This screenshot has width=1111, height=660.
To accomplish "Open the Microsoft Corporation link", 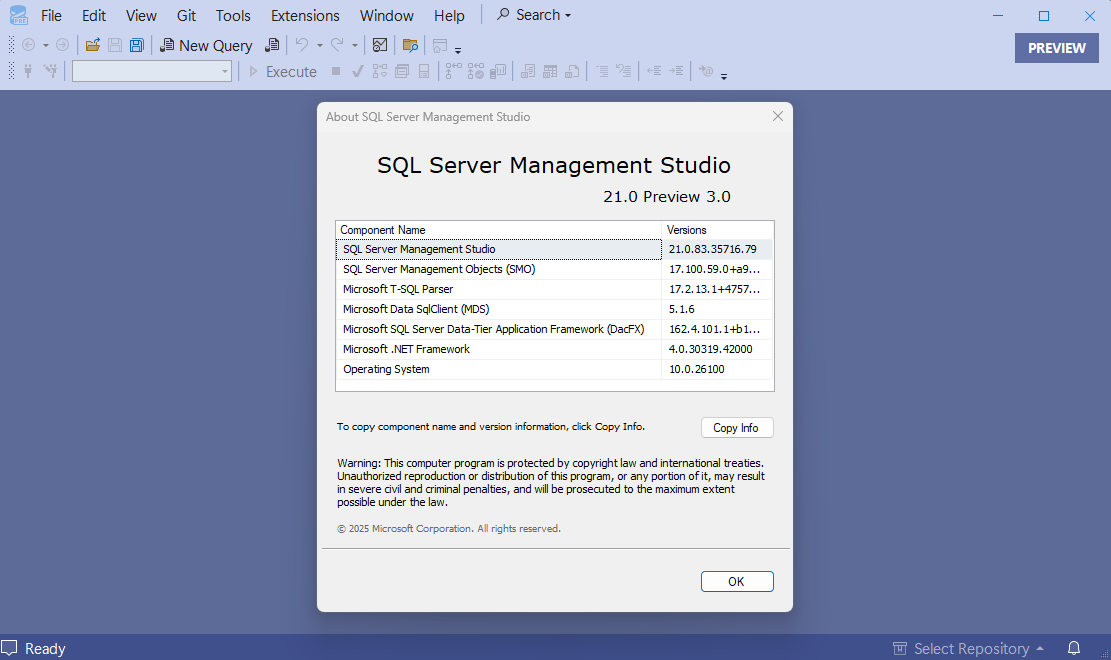I will coord(422,528).
